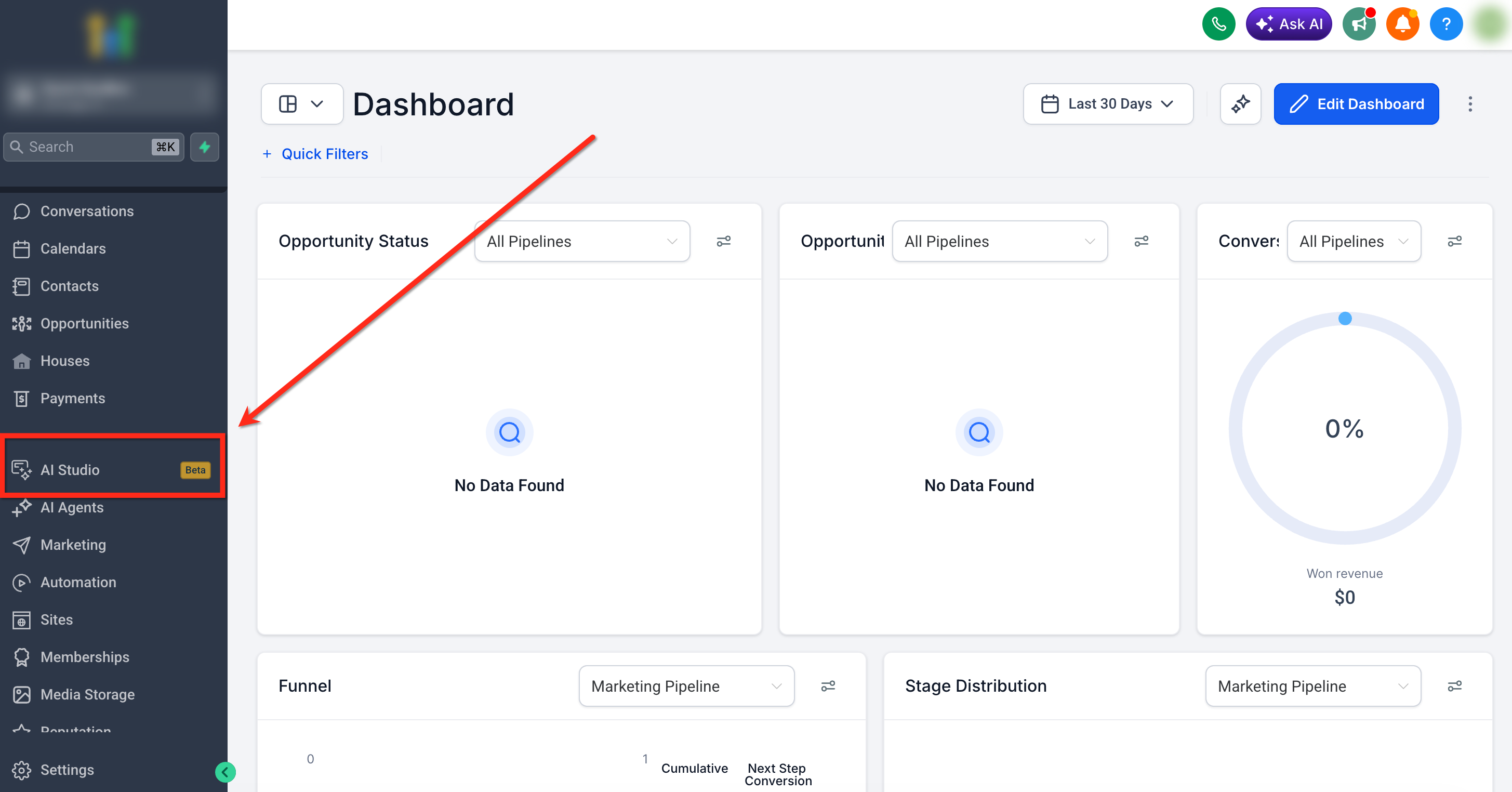Click the Edit Dashboard button
The image size is (1512, 792).
pos(1356,104)
